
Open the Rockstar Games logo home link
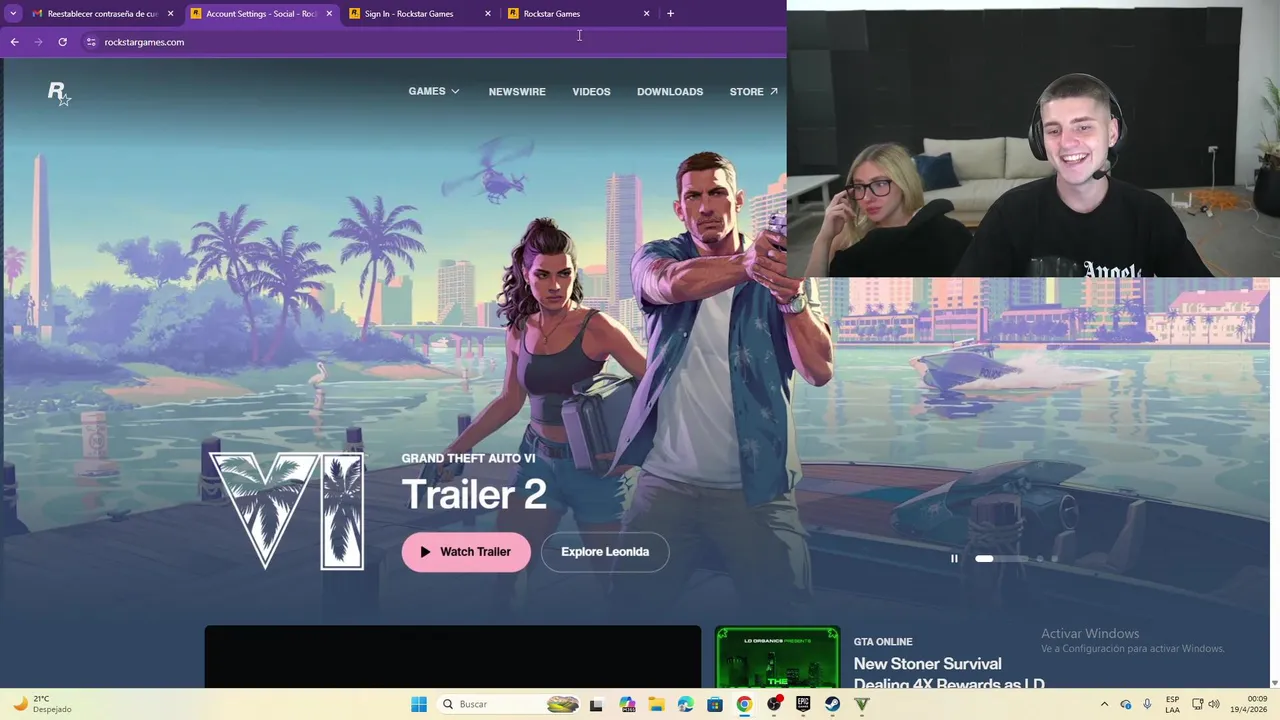point(59,93)
